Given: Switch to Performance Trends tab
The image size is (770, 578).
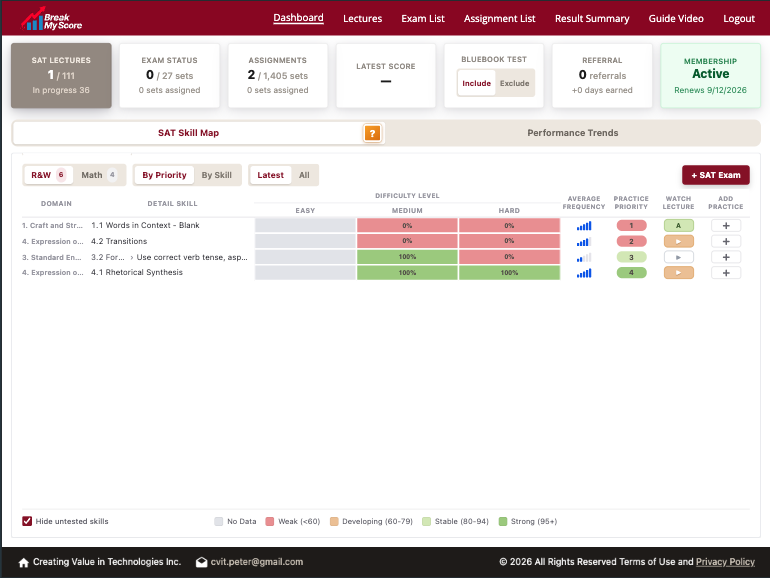Looking at the screenshot, I should pos(573,133).
